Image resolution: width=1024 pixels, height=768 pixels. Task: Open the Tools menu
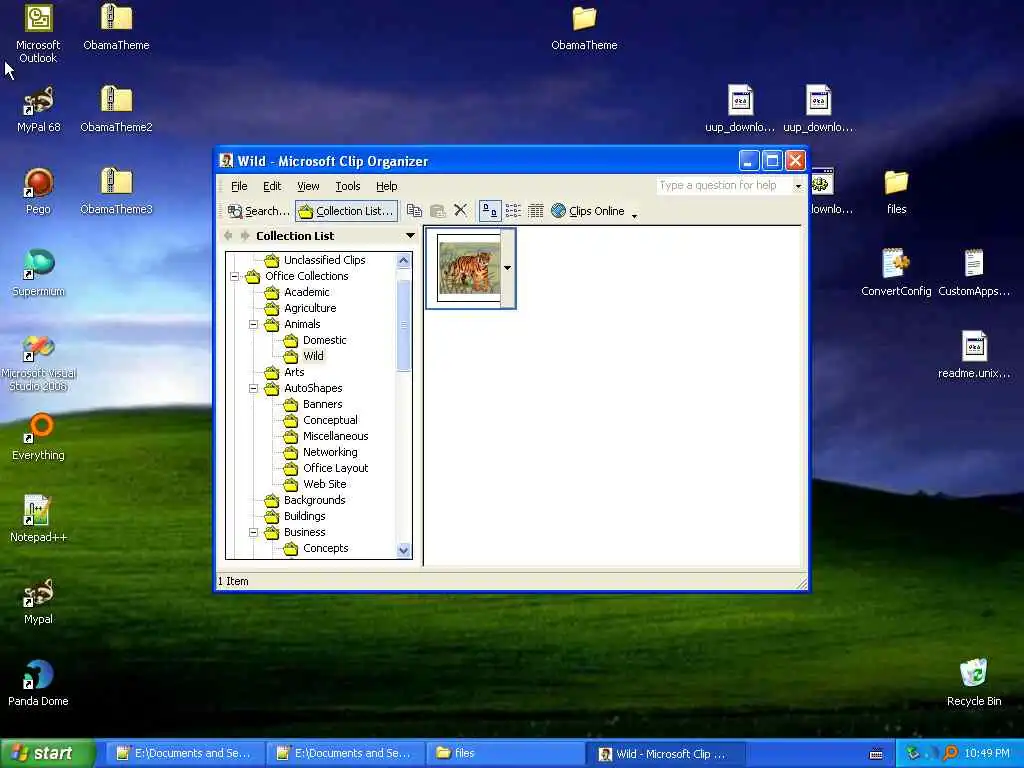click(347, 186)
